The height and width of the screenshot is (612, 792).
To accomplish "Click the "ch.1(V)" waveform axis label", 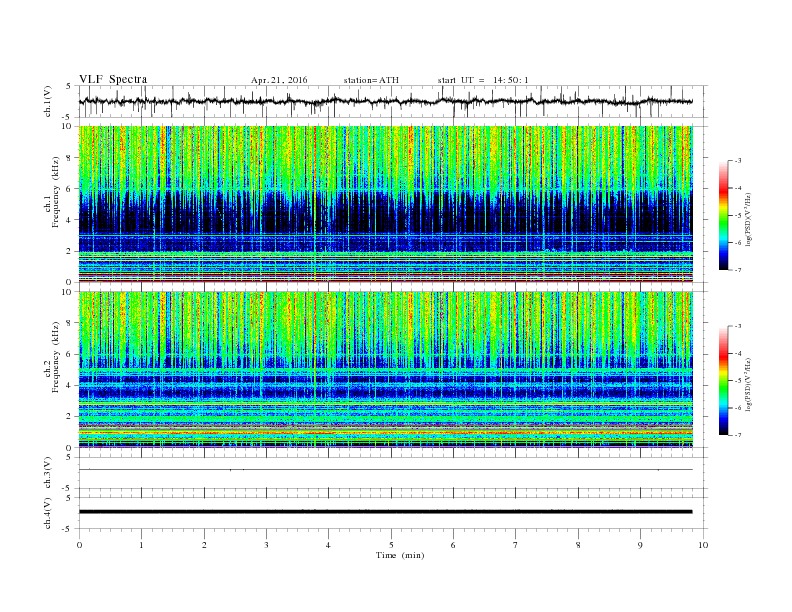I will tap(48, 101).
